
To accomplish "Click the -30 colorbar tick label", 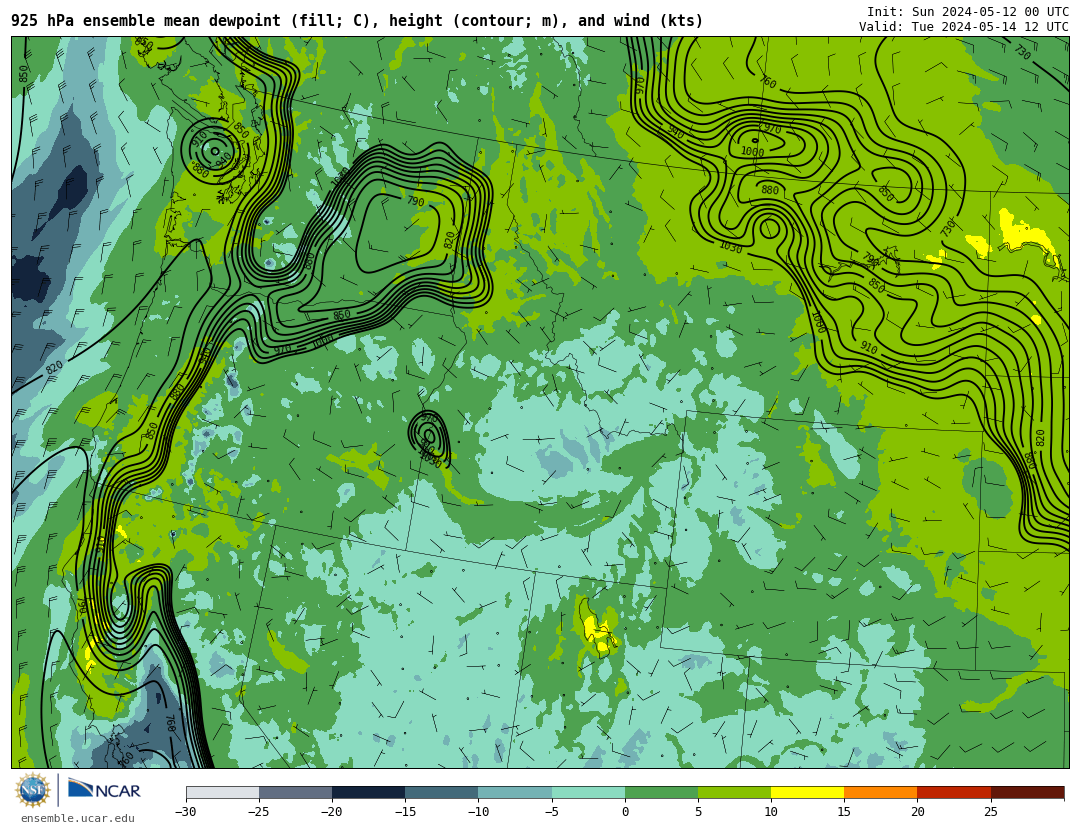I will 185,812.
